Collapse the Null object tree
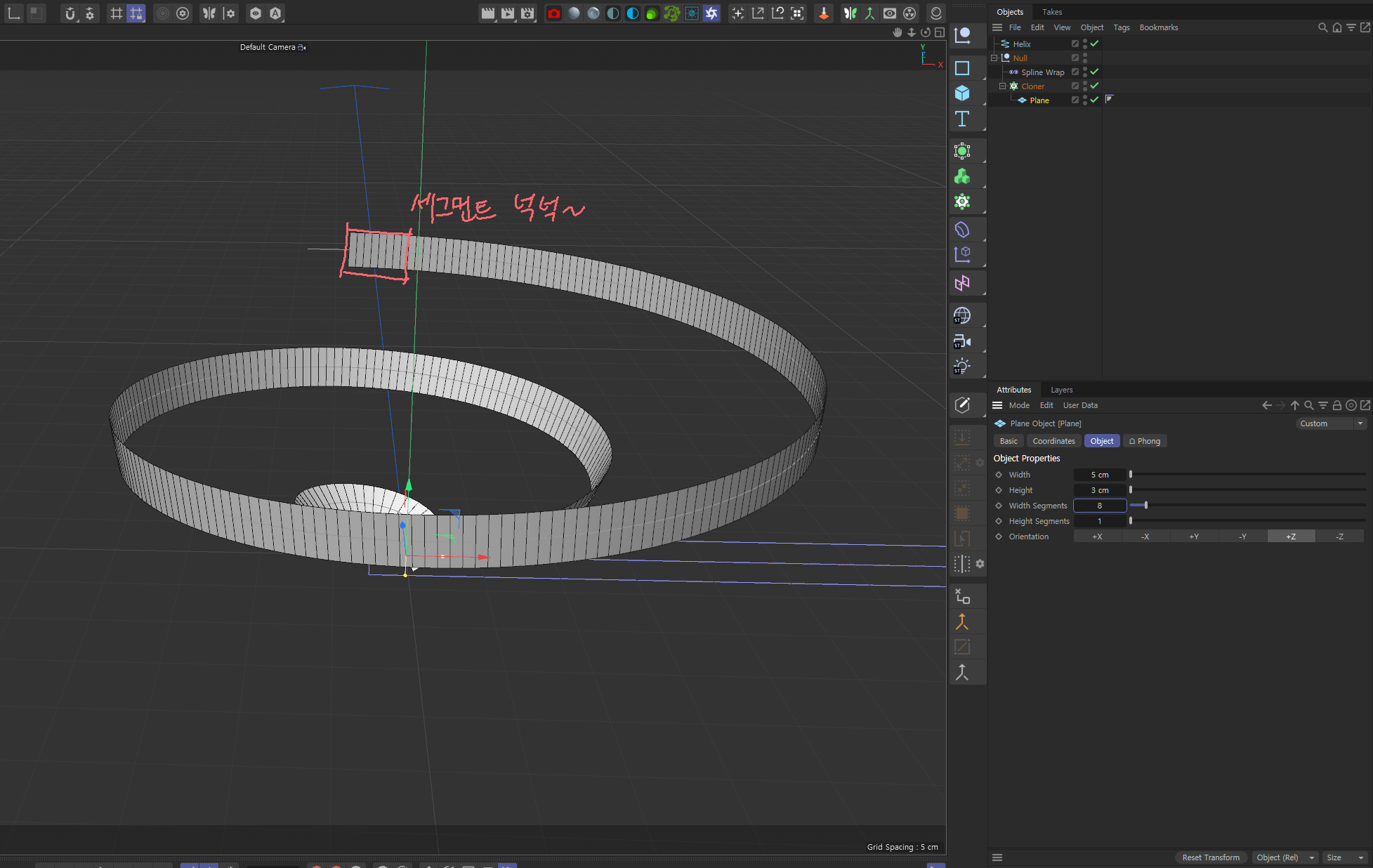Viewport: 1373px width, 868px height. 994,58
